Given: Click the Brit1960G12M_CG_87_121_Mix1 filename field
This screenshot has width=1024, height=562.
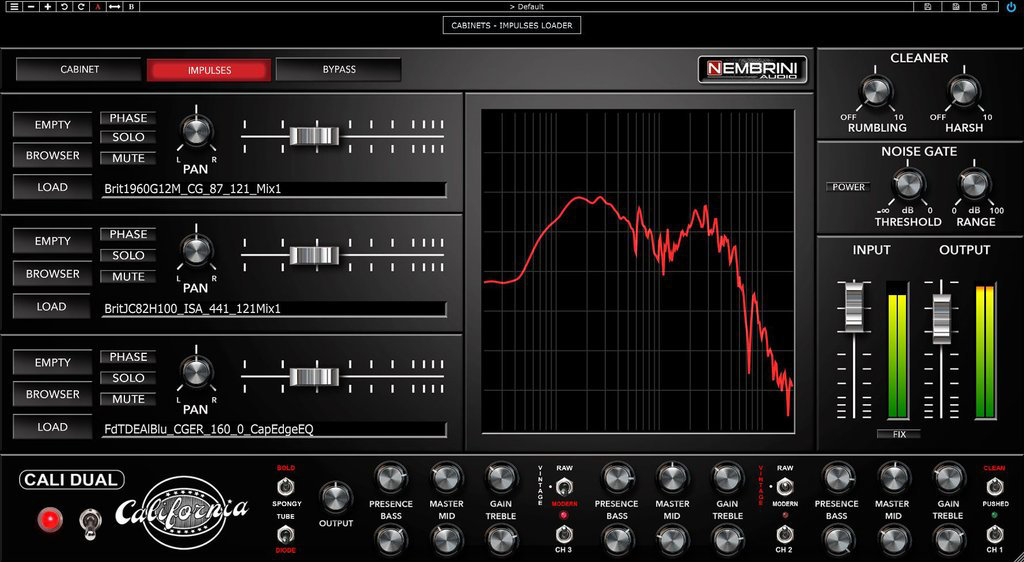Looking at the screenshot, I should click(274, 189).
